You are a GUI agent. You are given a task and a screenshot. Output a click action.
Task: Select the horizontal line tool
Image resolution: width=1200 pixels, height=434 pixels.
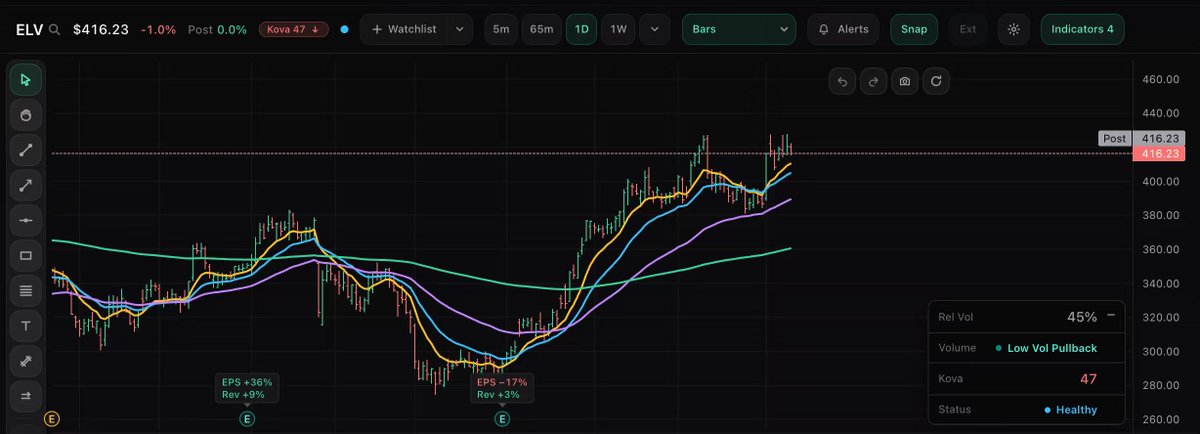click(26, 220)
